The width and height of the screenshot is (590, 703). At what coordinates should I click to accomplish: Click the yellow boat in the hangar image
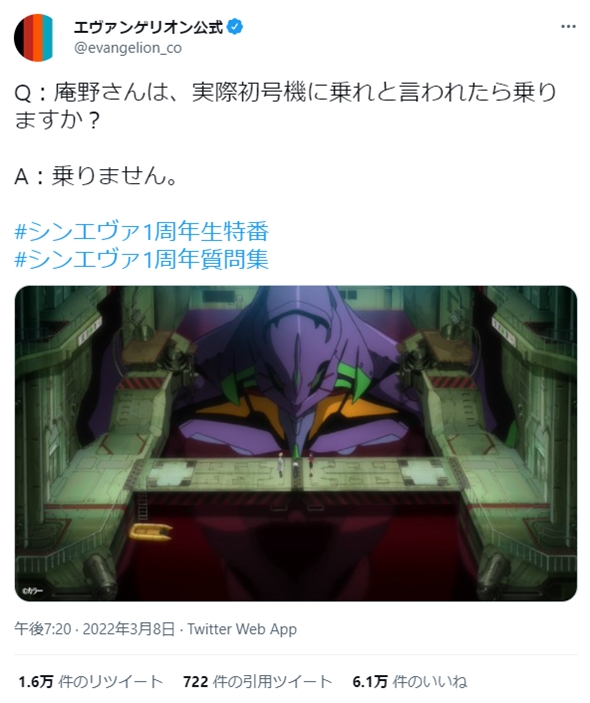tap(150, 531)
